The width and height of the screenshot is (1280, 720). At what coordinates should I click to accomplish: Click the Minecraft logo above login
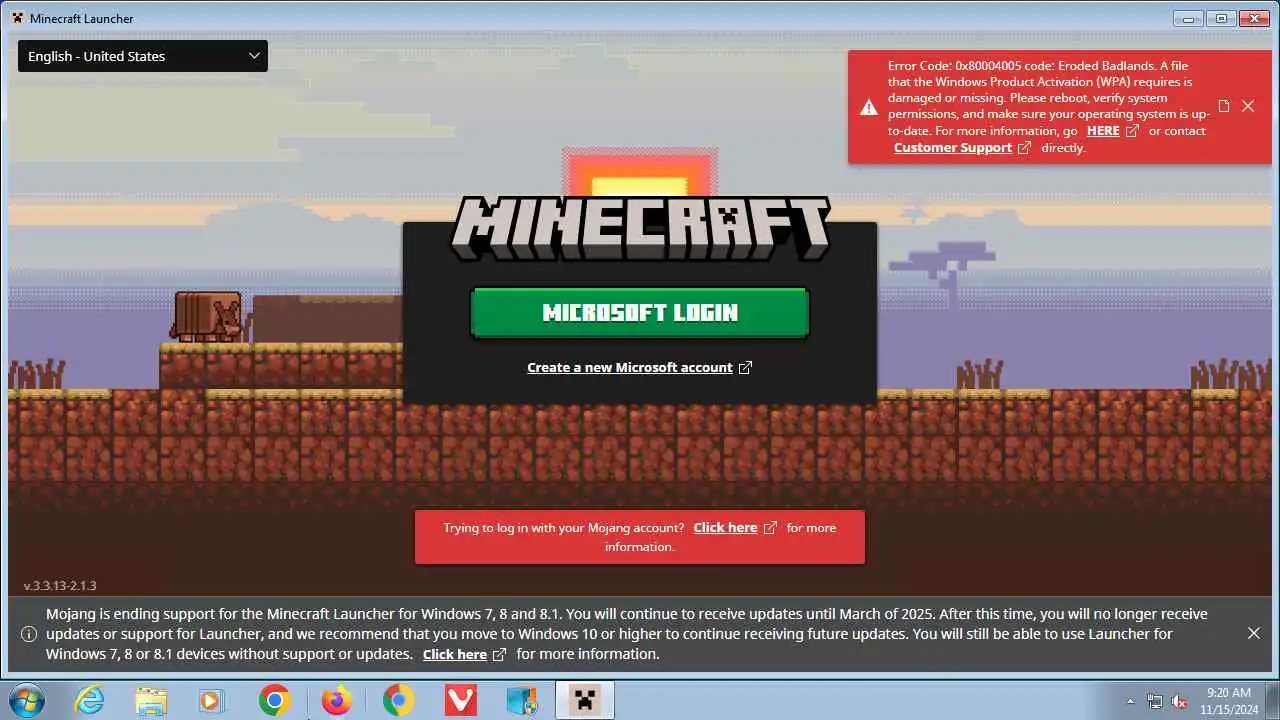tap(640, 227)
